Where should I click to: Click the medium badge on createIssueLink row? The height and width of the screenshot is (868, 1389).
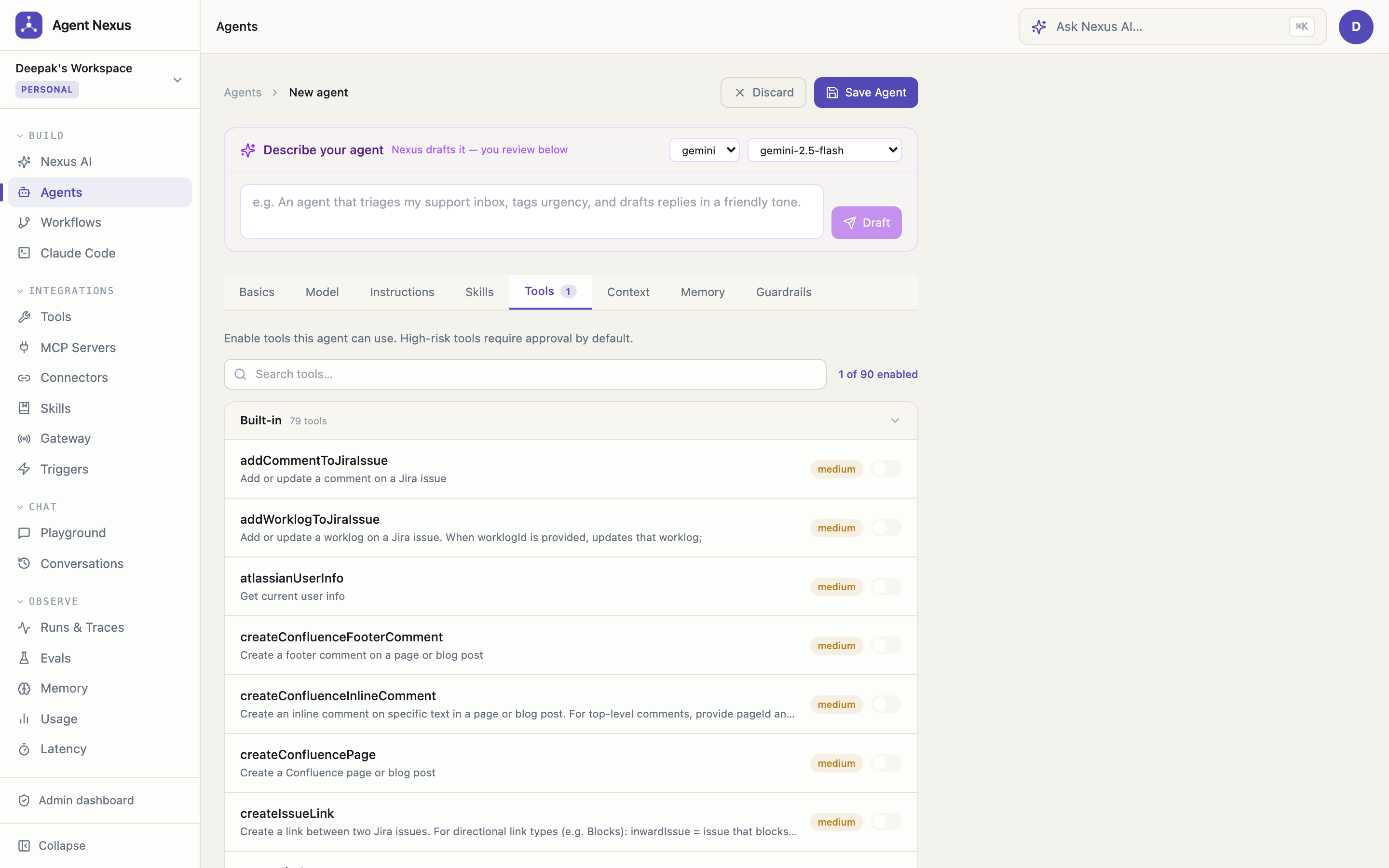836,822
